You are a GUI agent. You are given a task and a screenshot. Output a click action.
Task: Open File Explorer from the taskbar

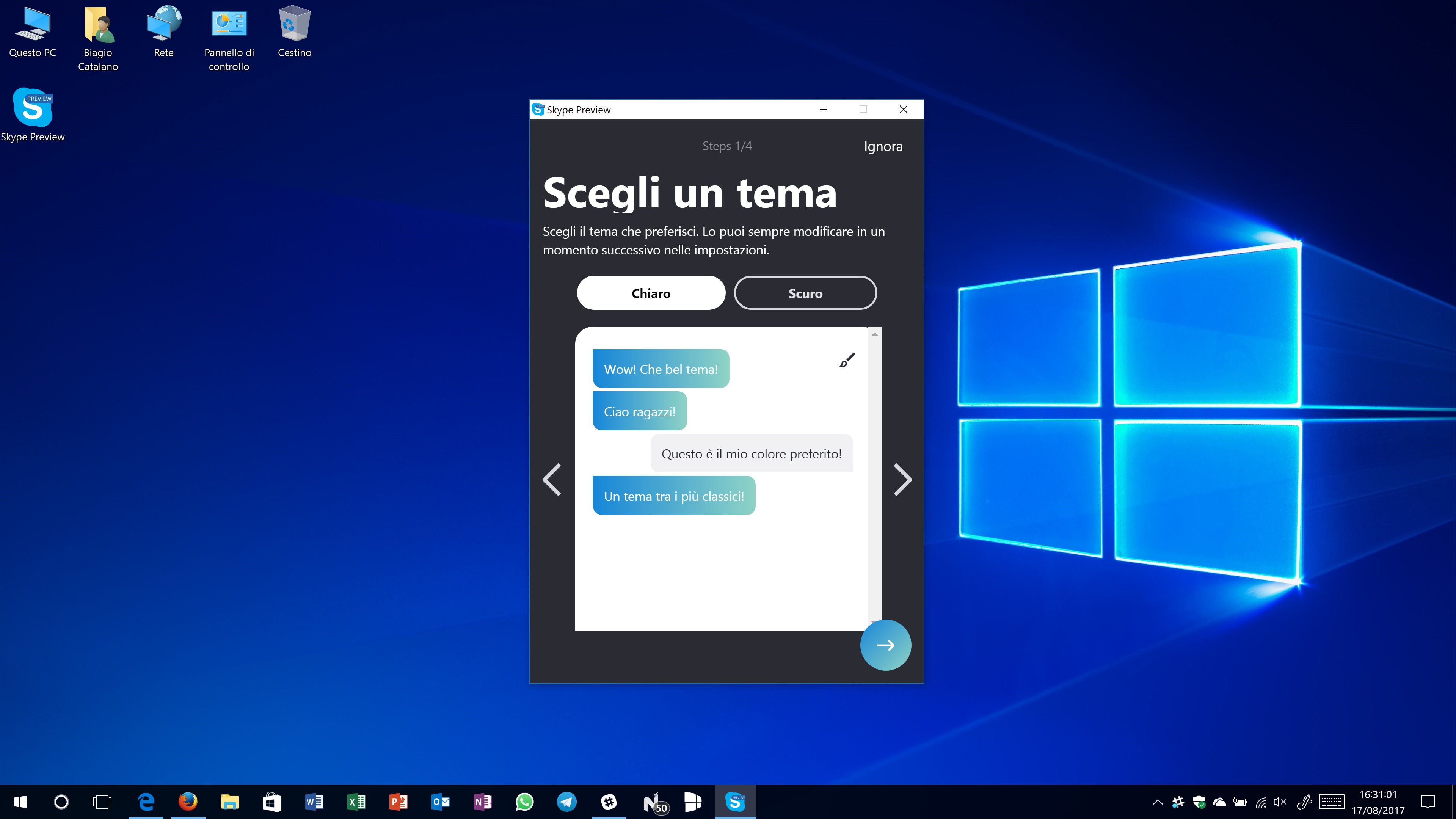pos(230,802)
